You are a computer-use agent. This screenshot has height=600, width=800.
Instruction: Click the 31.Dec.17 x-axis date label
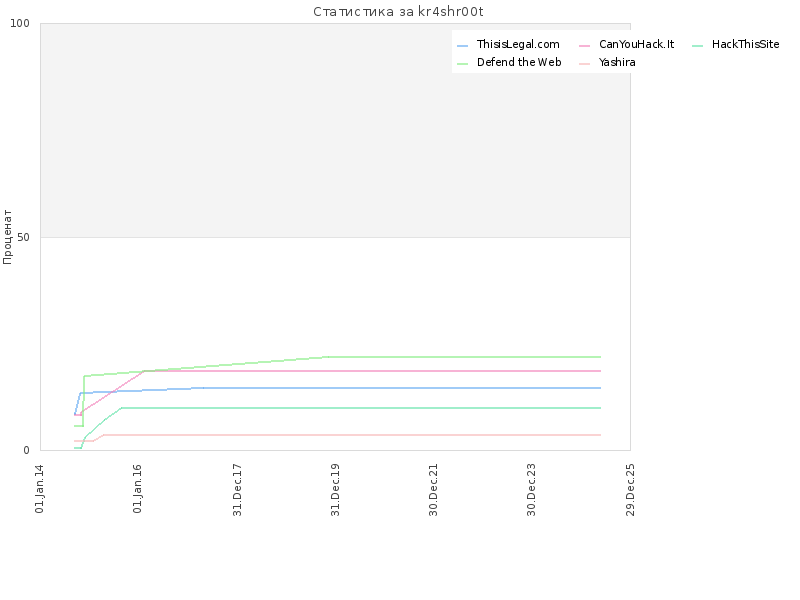tap(237, 488)
